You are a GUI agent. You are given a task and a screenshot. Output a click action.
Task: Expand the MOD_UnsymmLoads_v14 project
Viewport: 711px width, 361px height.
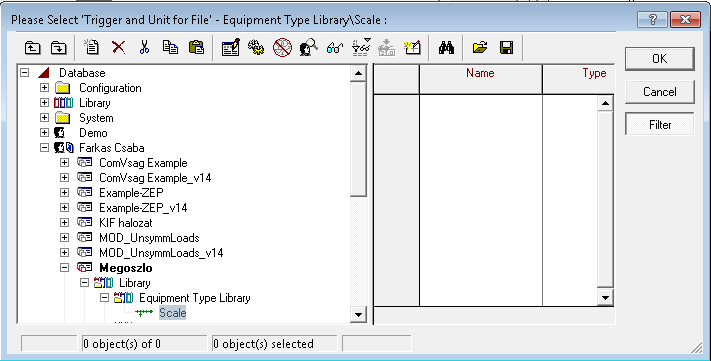click(64, 253)
